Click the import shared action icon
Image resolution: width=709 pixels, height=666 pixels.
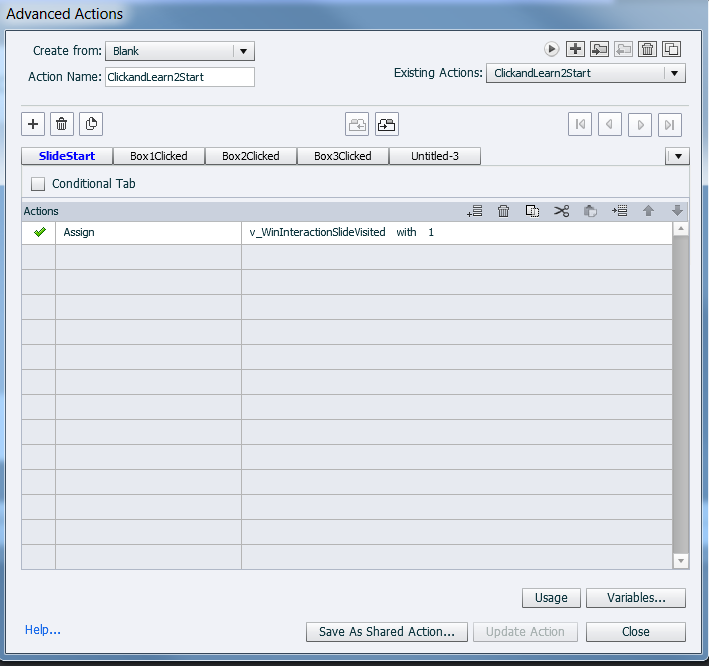(x=599, y=49)
